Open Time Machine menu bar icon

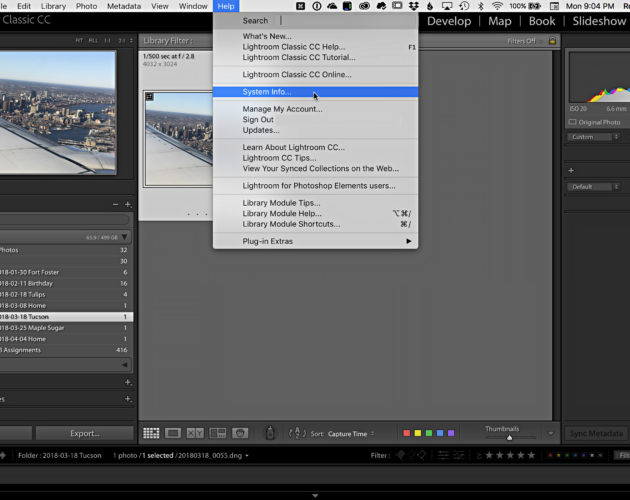(464, 6)
